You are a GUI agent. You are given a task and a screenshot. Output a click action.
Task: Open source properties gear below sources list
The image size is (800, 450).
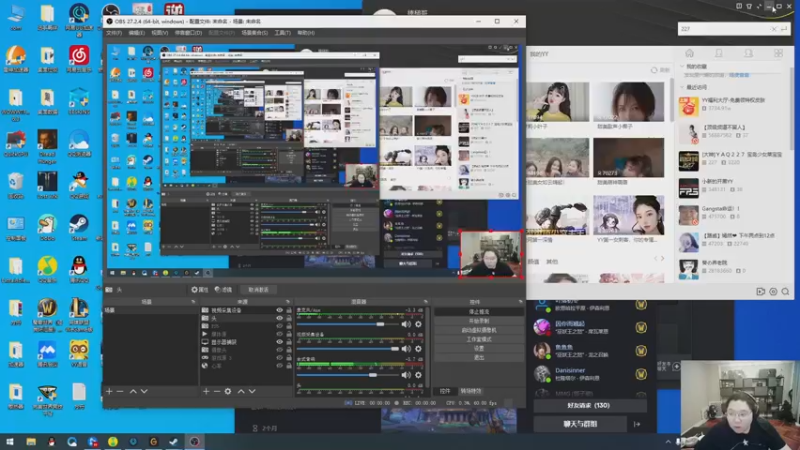[228, 391]
